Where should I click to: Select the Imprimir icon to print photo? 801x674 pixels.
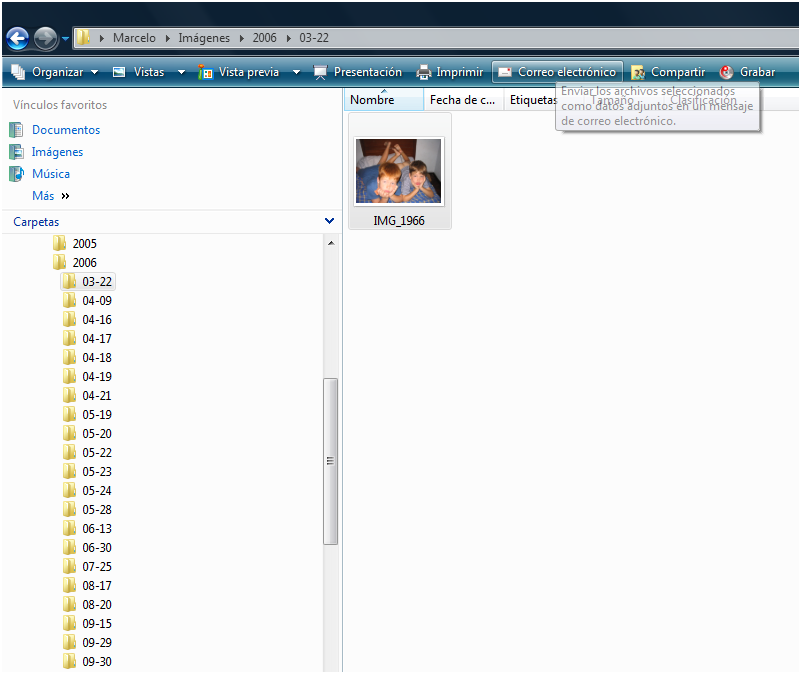(x=424, y=71)
